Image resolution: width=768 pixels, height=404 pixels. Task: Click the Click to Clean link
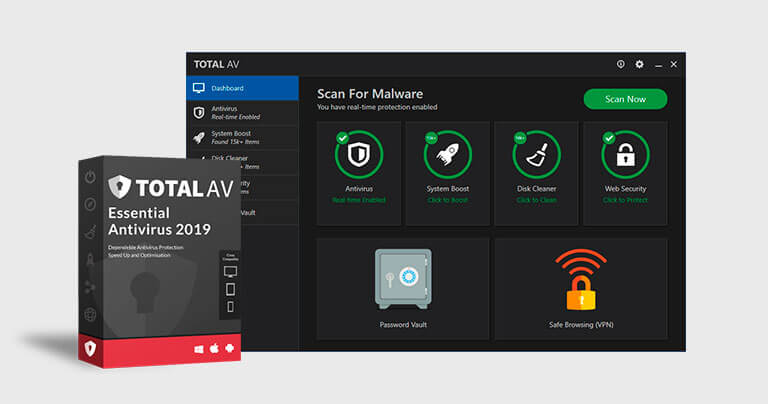[536, 200]
